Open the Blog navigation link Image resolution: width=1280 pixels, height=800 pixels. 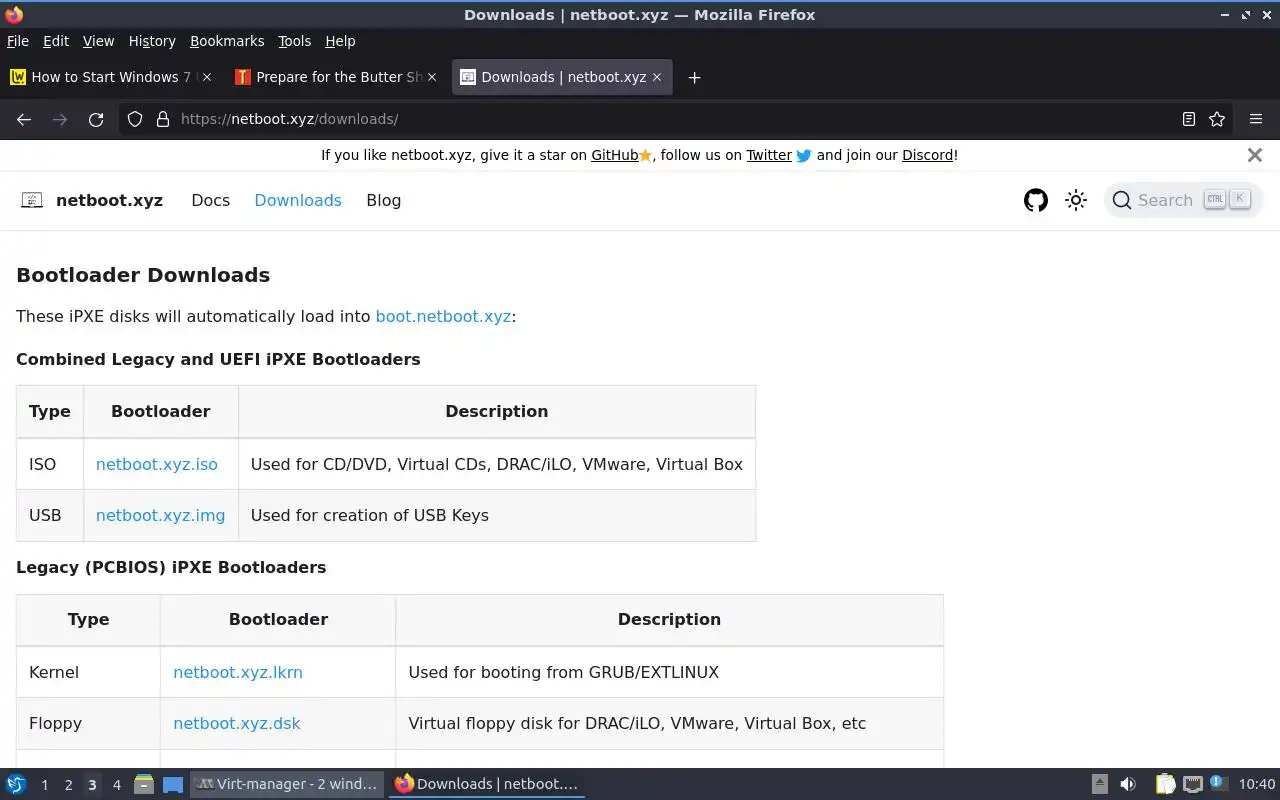click(384, 200)
